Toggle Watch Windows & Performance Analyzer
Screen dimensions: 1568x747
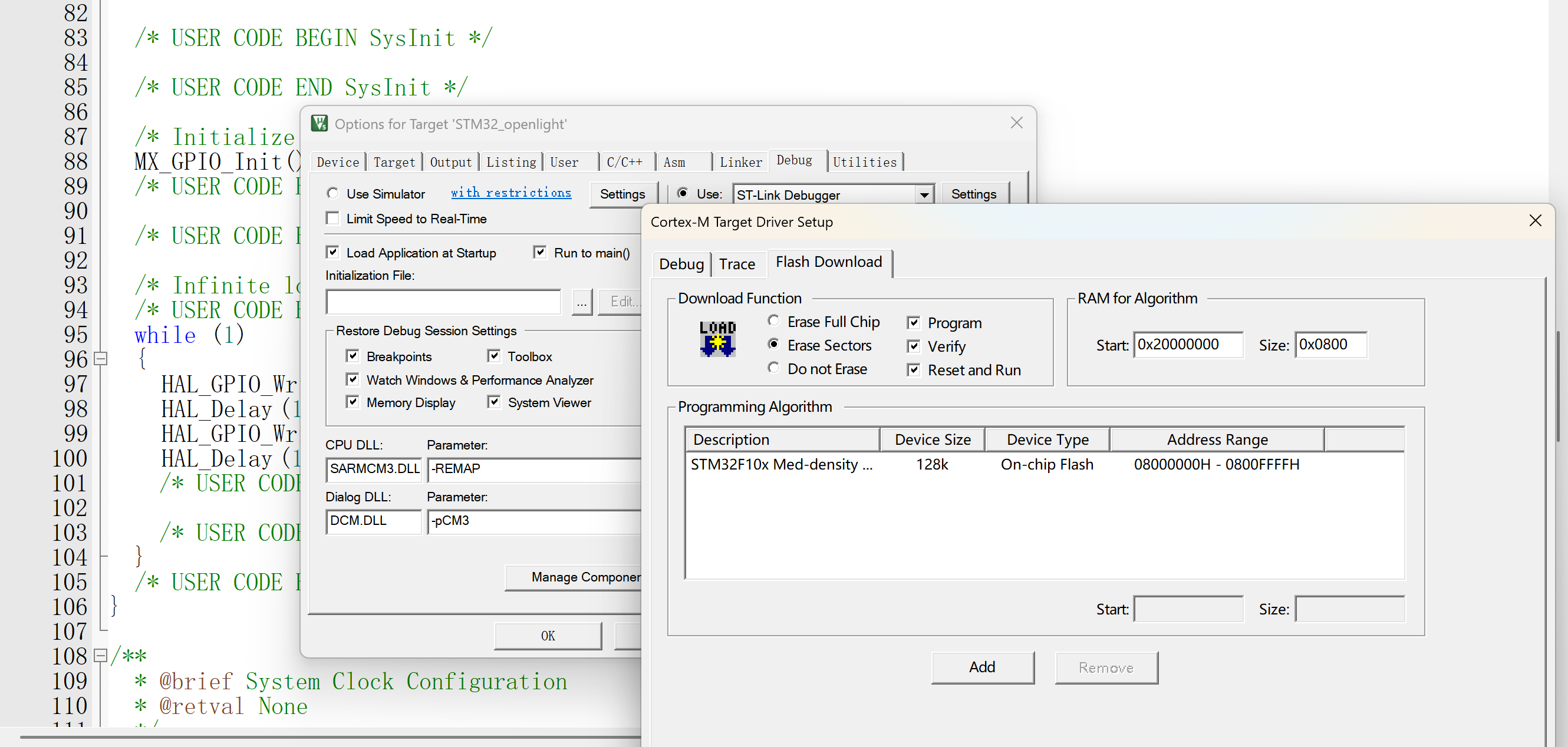click(353, 379)
